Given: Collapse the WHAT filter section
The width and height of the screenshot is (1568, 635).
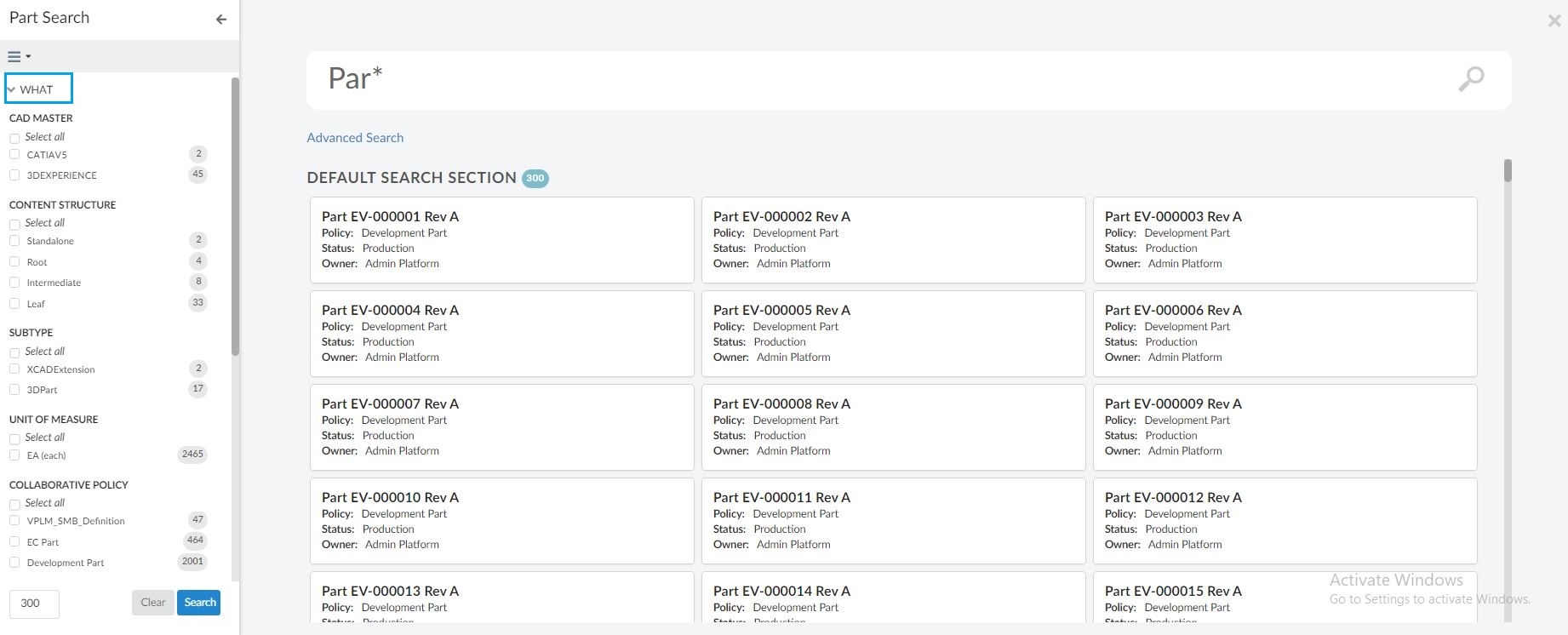Looking at the screenshot, I should (12, 89).
